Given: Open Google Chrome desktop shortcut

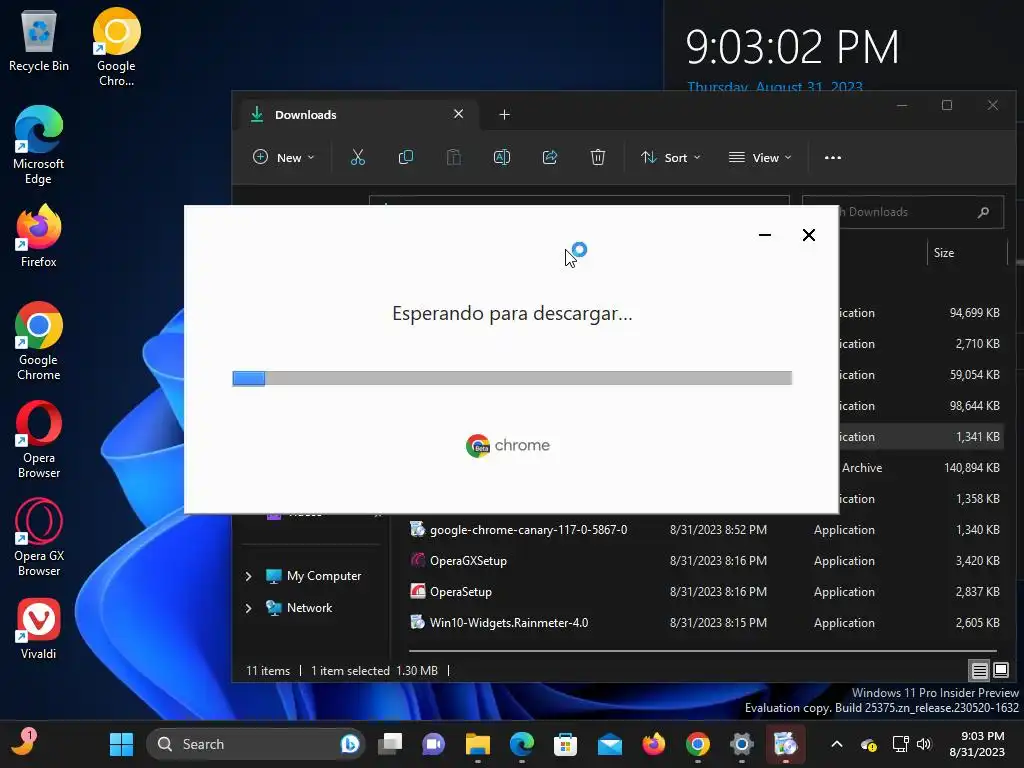Looking at the screenshot, I should [39, 341].
